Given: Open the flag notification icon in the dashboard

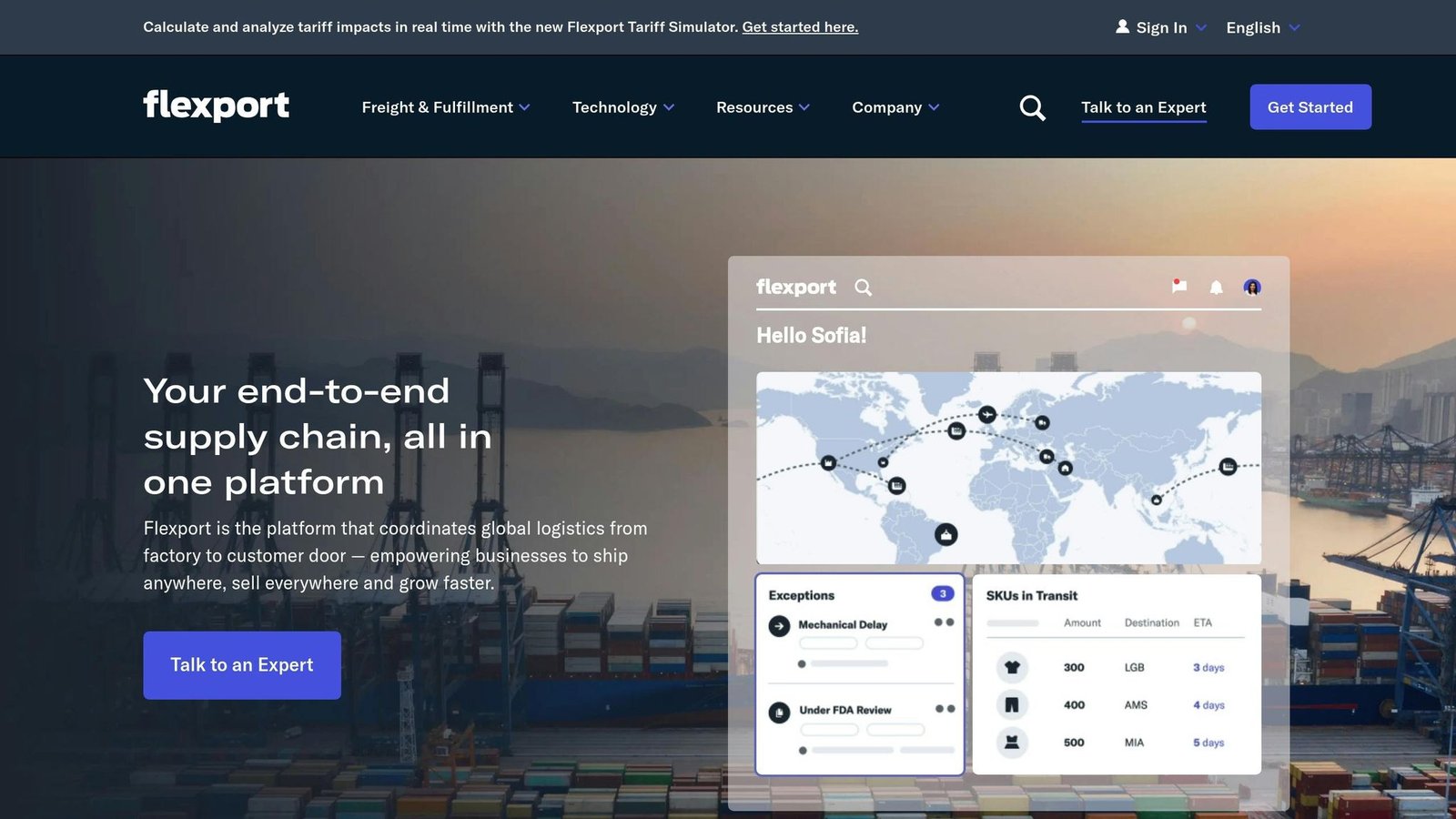Looking at the screenshot, I should click(1178, 287).
